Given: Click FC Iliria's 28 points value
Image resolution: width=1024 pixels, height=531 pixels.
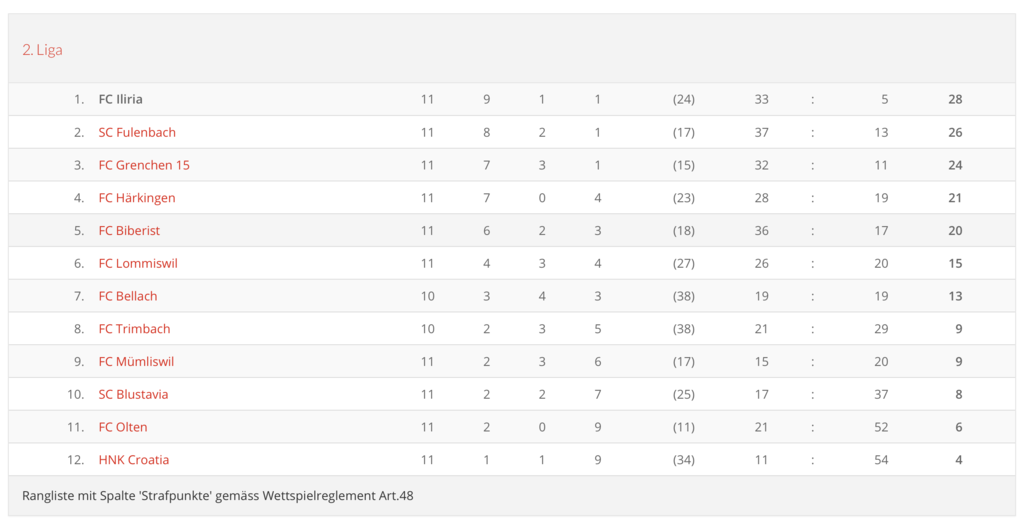Looking at the screenshot, I should [955, 99].
